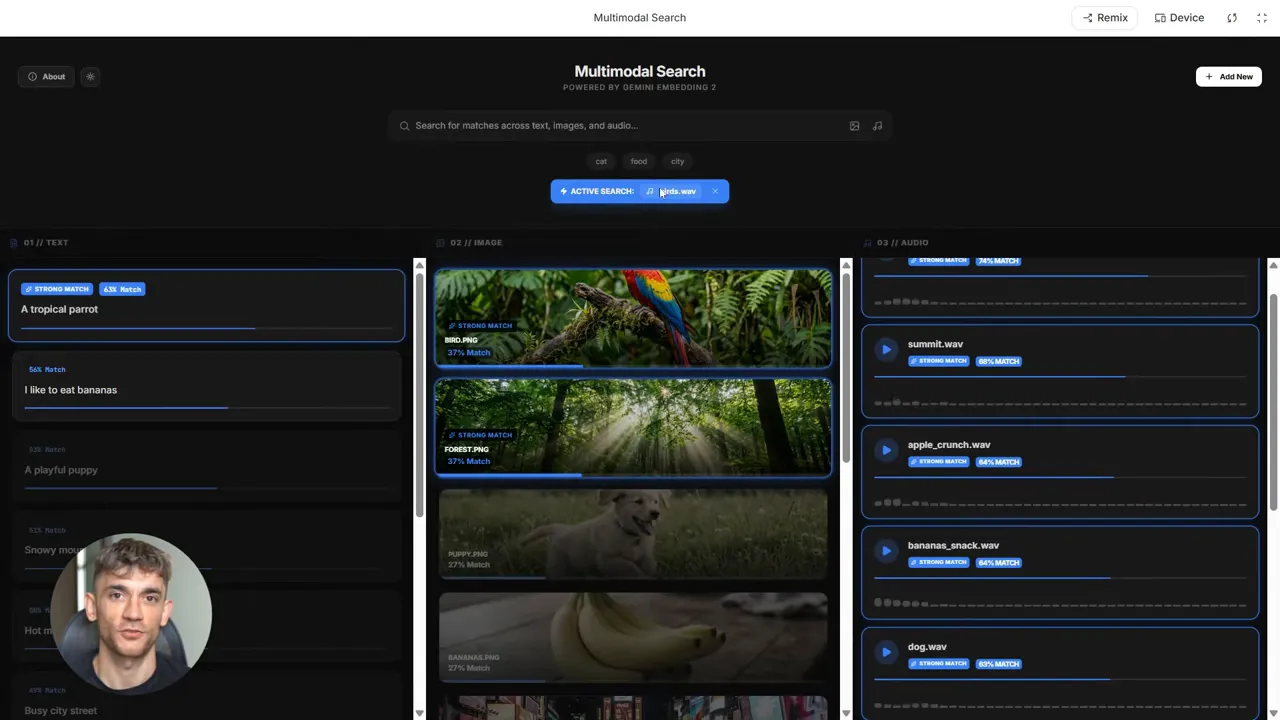Click the image column scrollbar
Screen dimensions: 1280x720
click(846, 367)
